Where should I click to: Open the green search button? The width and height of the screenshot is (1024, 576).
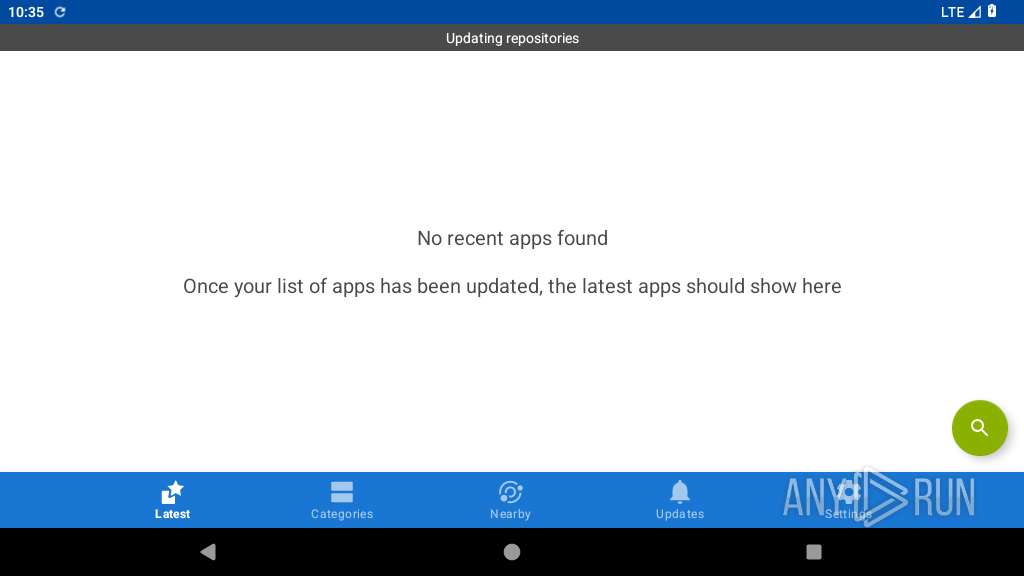[979, 428]
